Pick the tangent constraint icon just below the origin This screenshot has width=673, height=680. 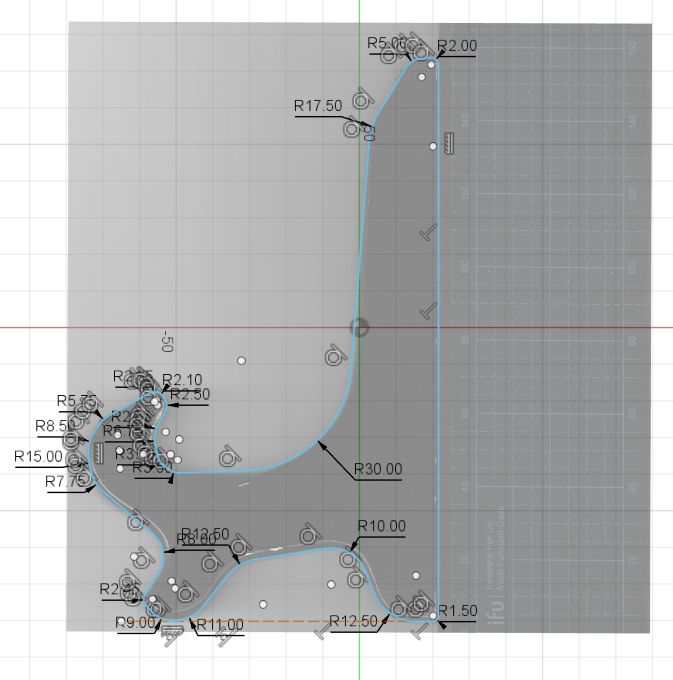[333, 356]
